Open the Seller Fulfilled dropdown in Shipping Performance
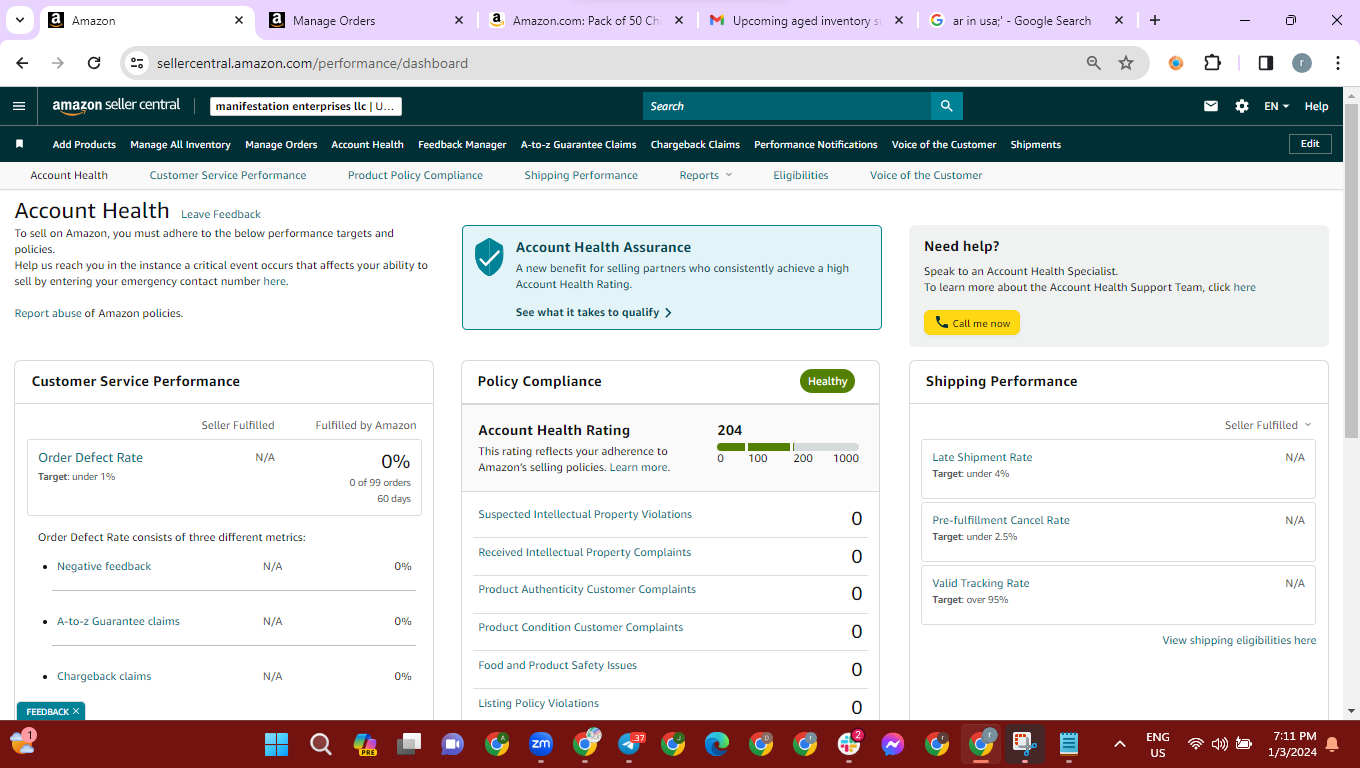 (x=1268, y=425)
